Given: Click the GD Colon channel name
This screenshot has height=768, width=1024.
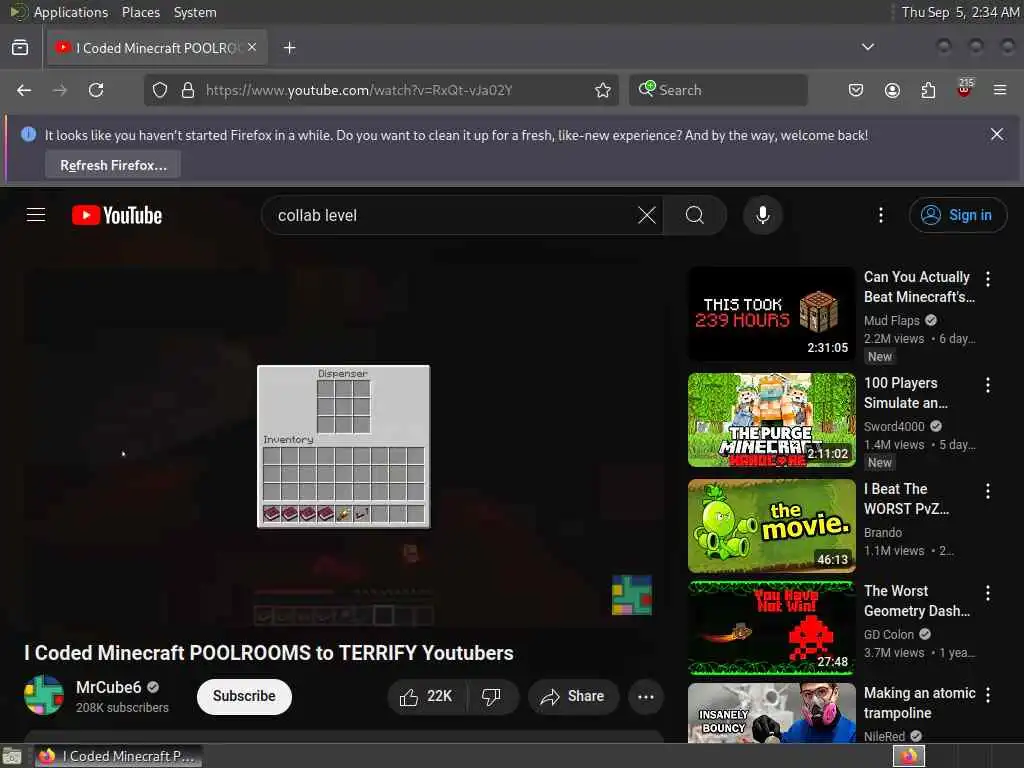Looking at the screenshot, I should (889, 634).
